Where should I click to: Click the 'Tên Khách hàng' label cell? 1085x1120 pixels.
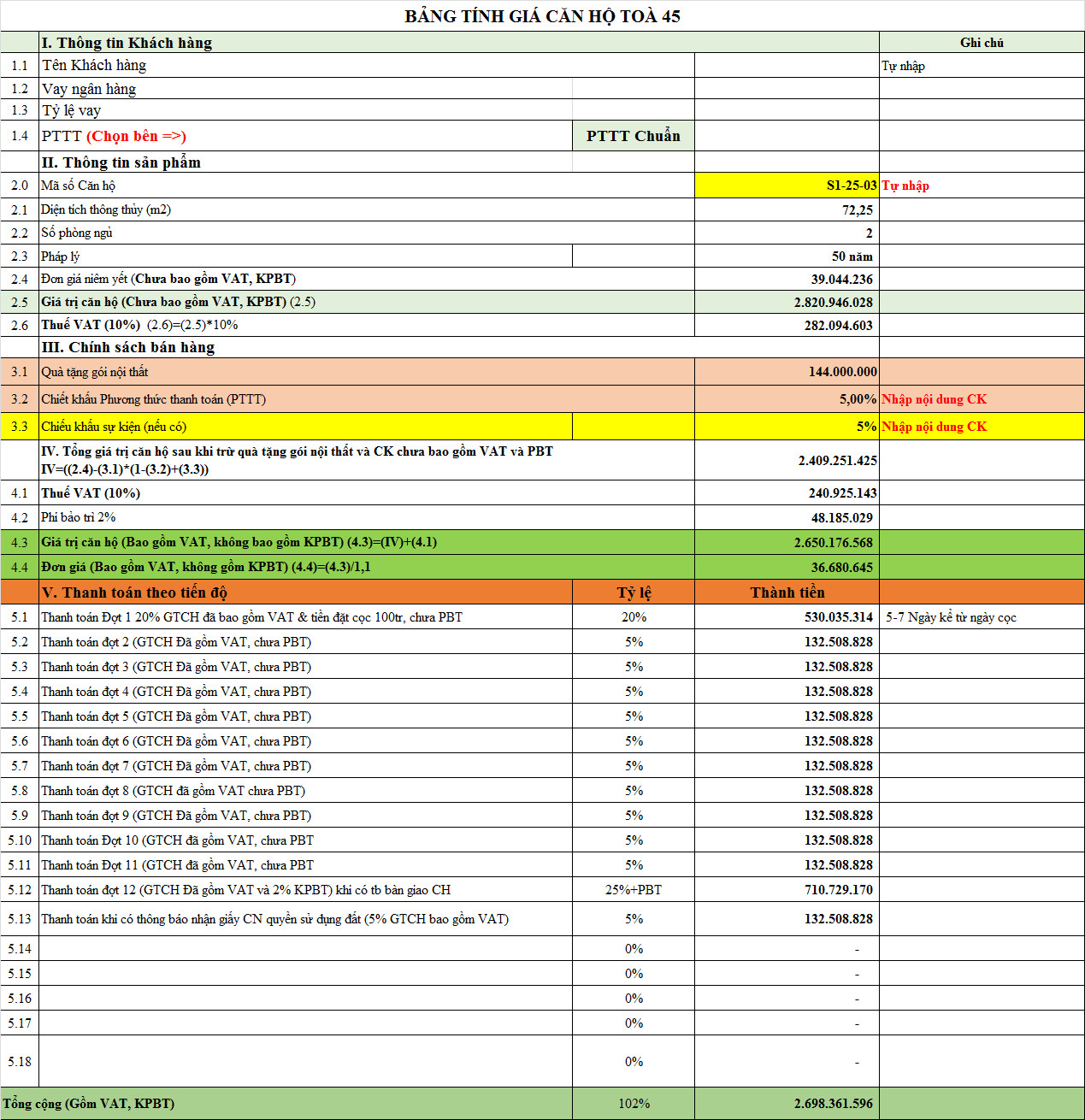click(94, 66)
